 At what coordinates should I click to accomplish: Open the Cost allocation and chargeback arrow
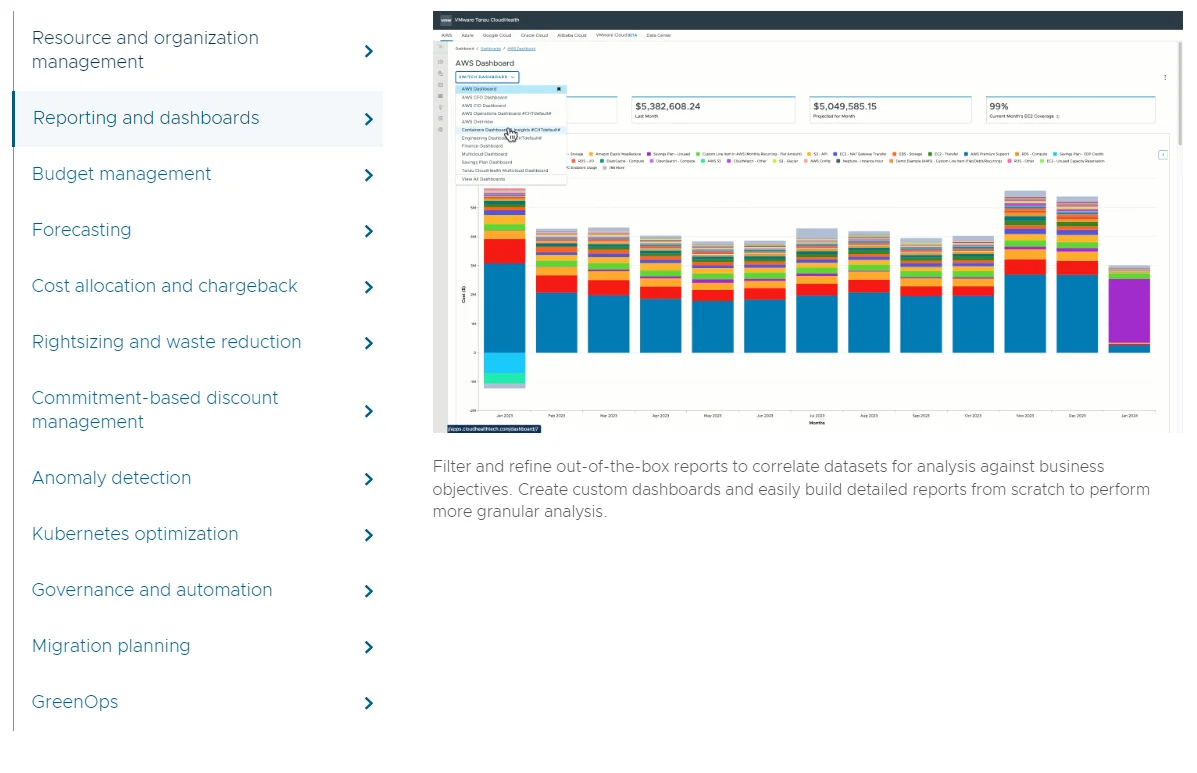369,287
